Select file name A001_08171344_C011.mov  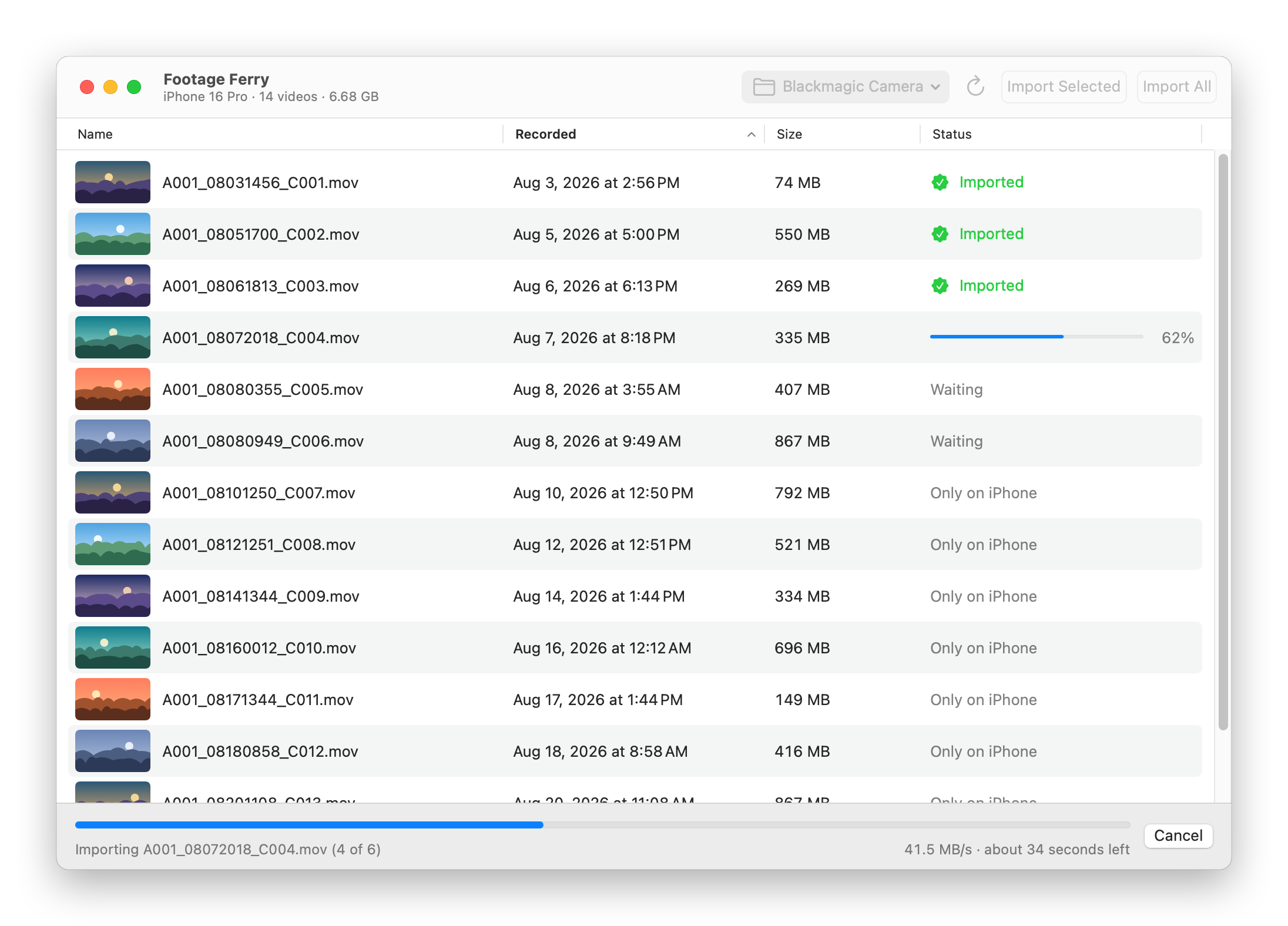click(x=258, y=700)
